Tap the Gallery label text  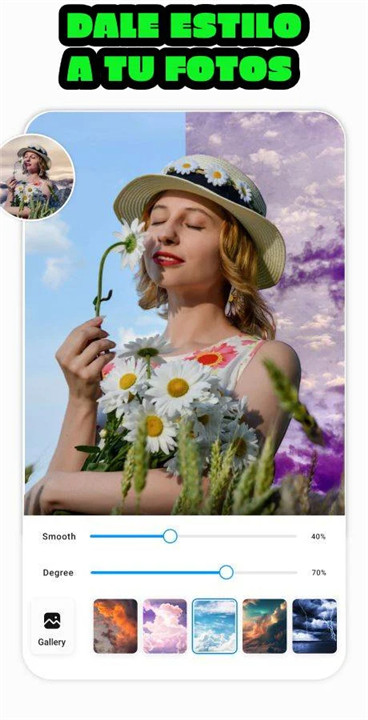pos(51,642)
